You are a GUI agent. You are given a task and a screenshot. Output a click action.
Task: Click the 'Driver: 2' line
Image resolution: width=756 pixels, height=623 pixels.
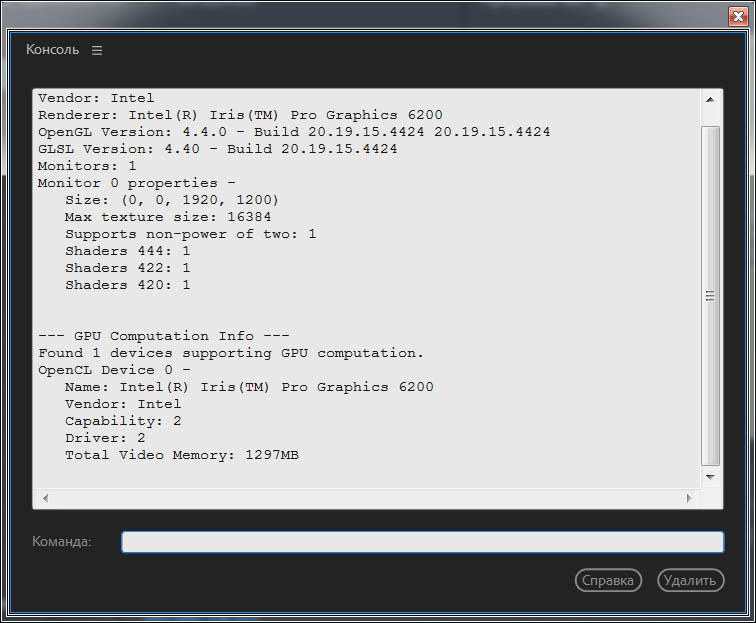pos(105,438)
